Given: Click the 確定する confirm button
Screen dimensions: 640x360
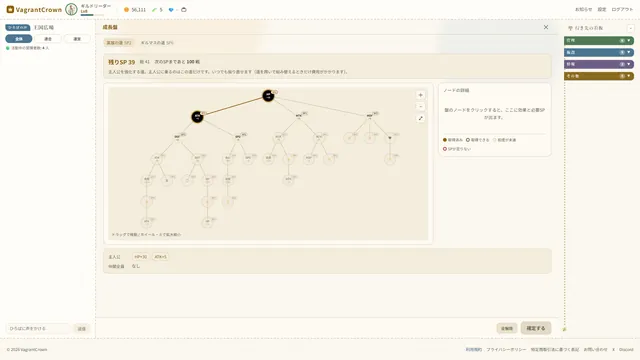Looking at the screenshot, I should 536,328.
